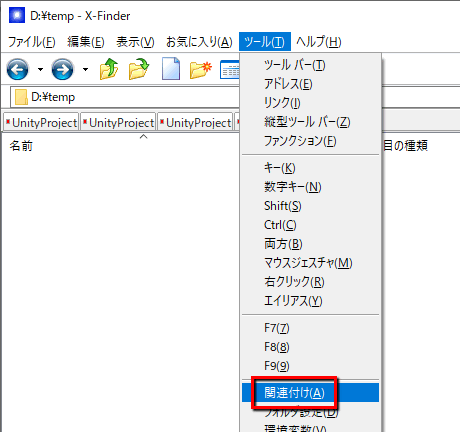This screenshot has width=460, height=432.
Task: Click the Forward arrow toolbar icon
Action: [62, 69]
